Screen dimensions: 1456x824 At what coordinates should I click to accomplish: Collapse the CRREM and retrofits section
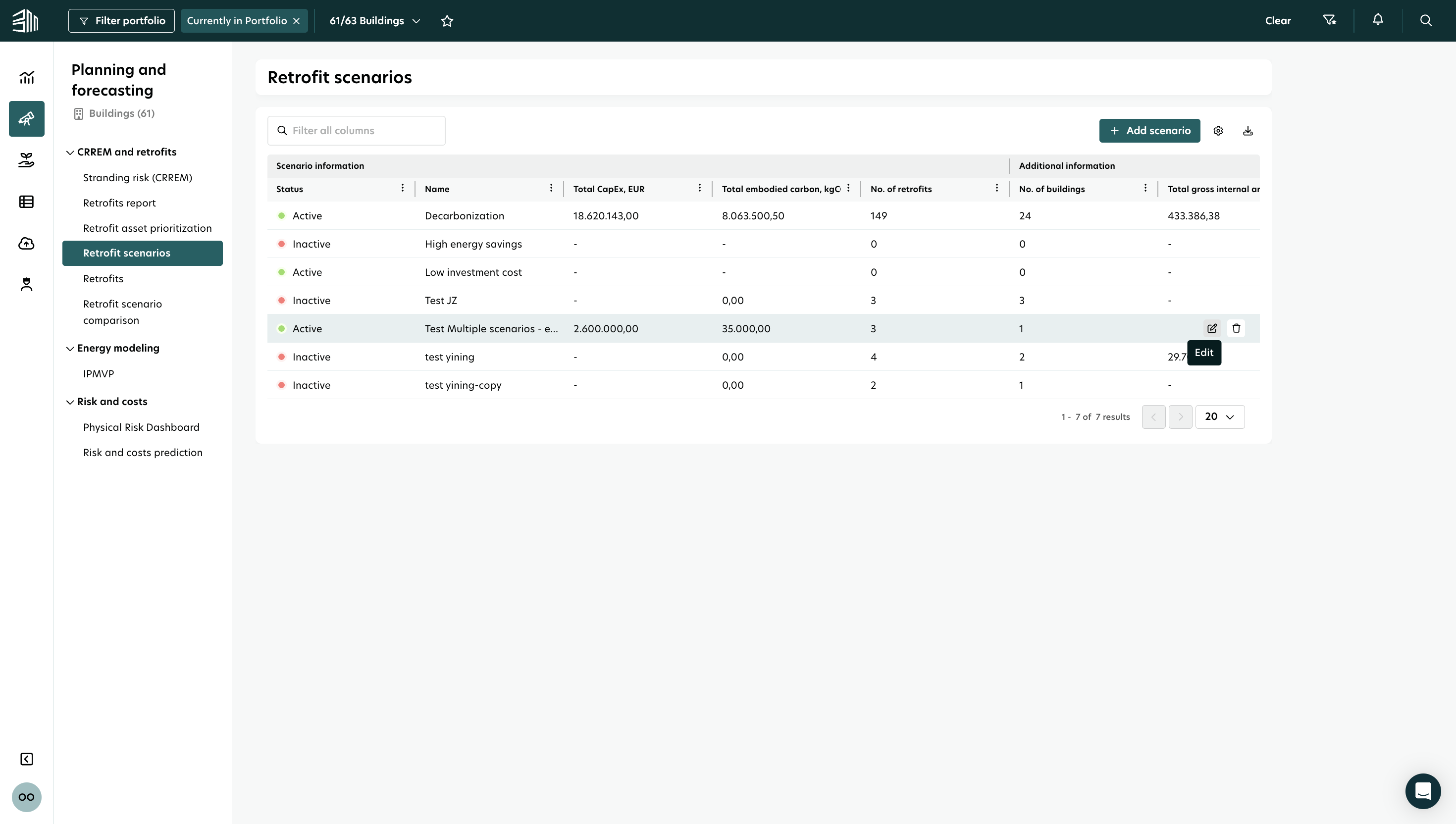click(70, 152)
